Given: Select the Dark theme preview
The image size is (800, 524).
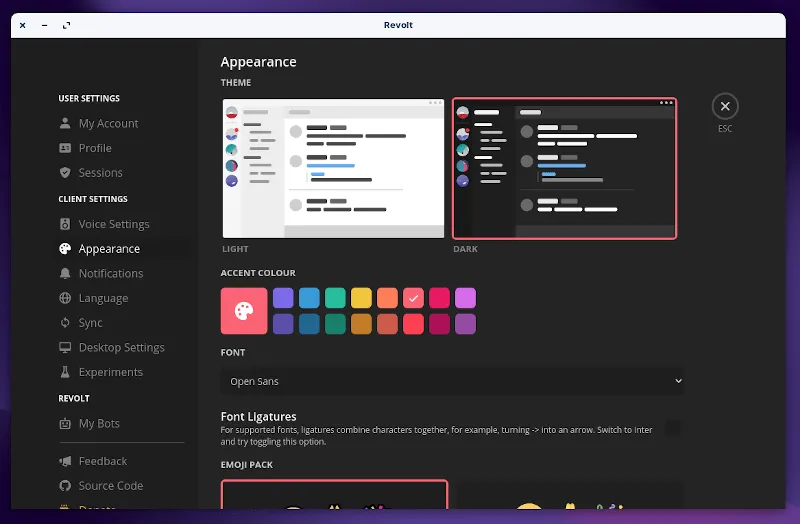Looking at the screenshot, I should pyautogui.click(x=564, y=168).
